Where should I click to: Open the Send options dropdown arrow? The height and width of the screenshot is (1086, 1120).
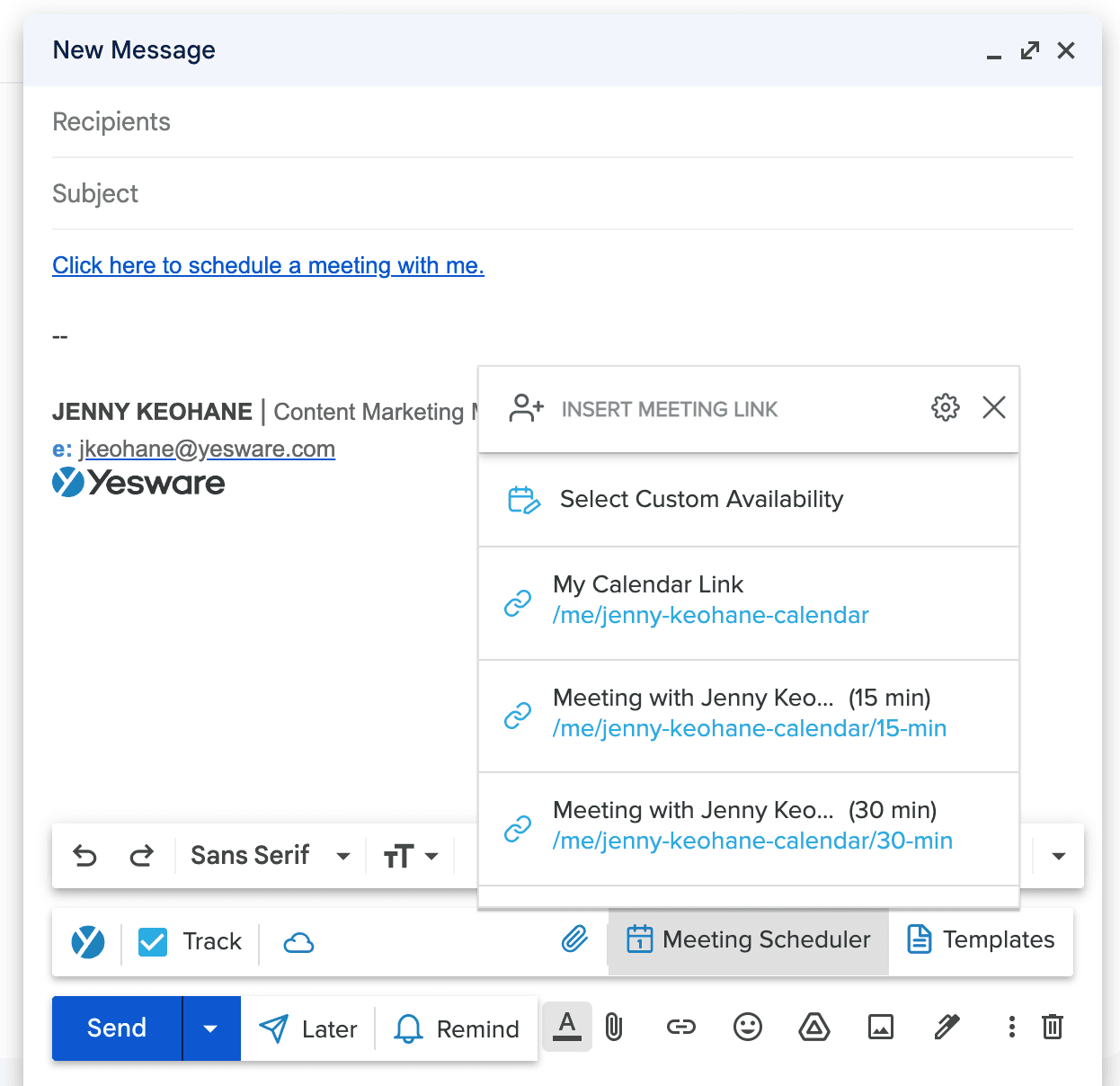pyautogui.click(x=211, y=1028)
